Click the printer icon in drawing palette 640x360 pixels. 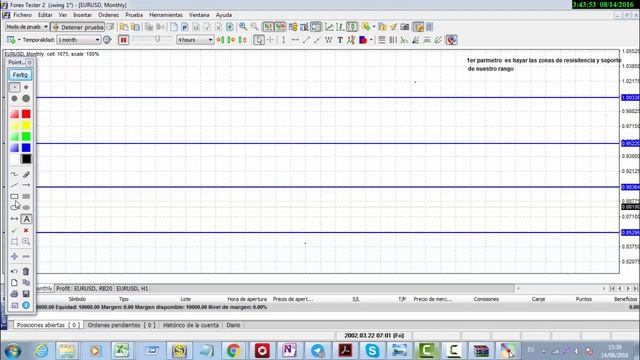14,294
